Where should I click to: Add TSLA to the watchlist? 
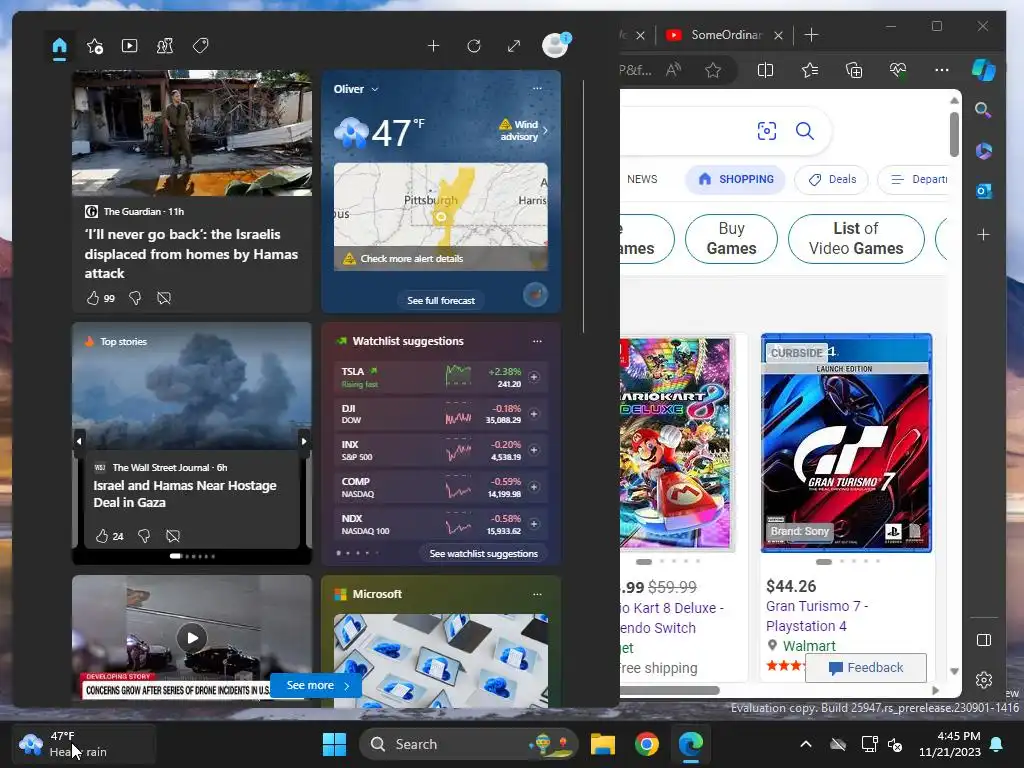(x=534, y=377)
